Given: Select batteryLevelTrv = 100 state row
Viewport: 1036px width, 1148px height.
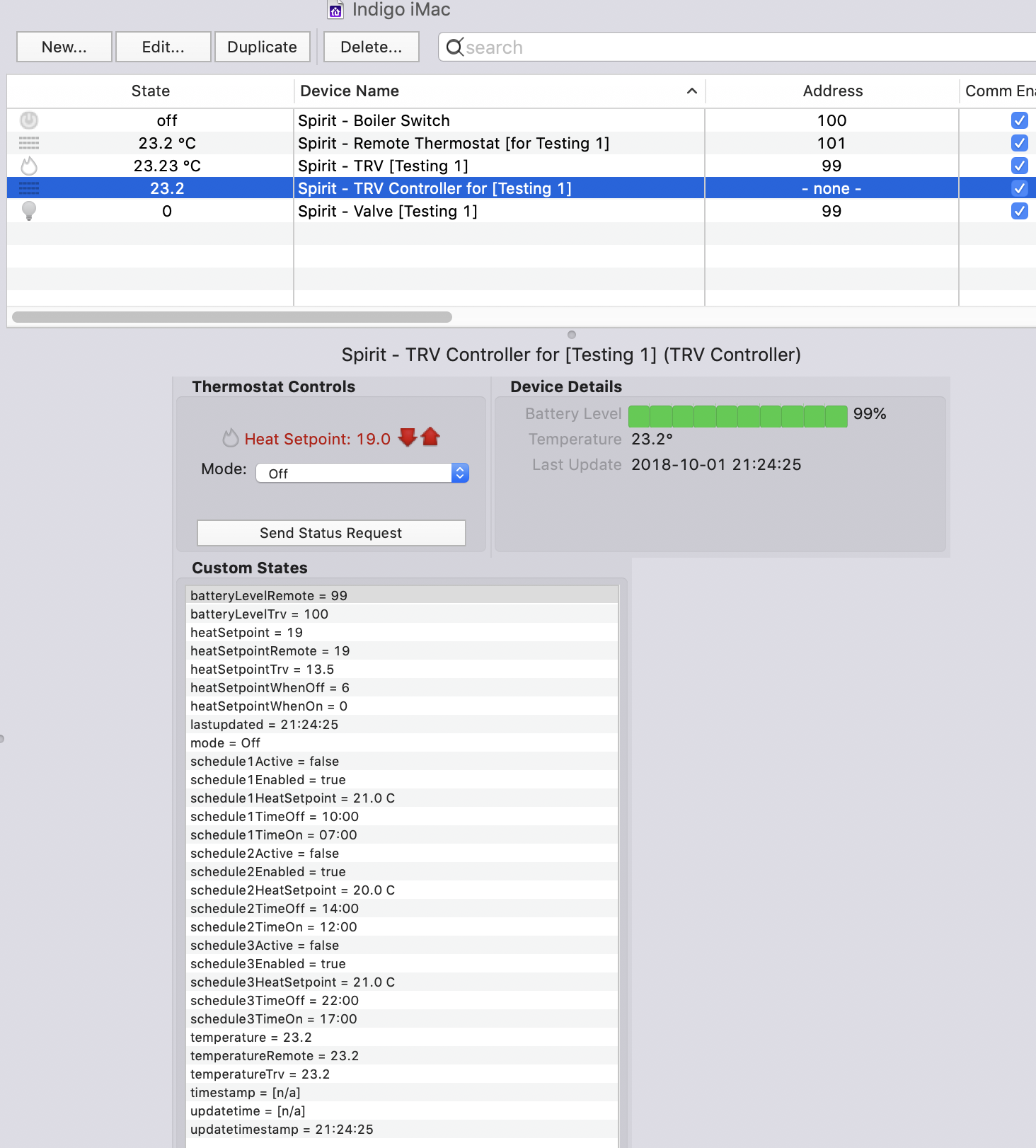Looking at the screenshot, I should coord(402,614).
